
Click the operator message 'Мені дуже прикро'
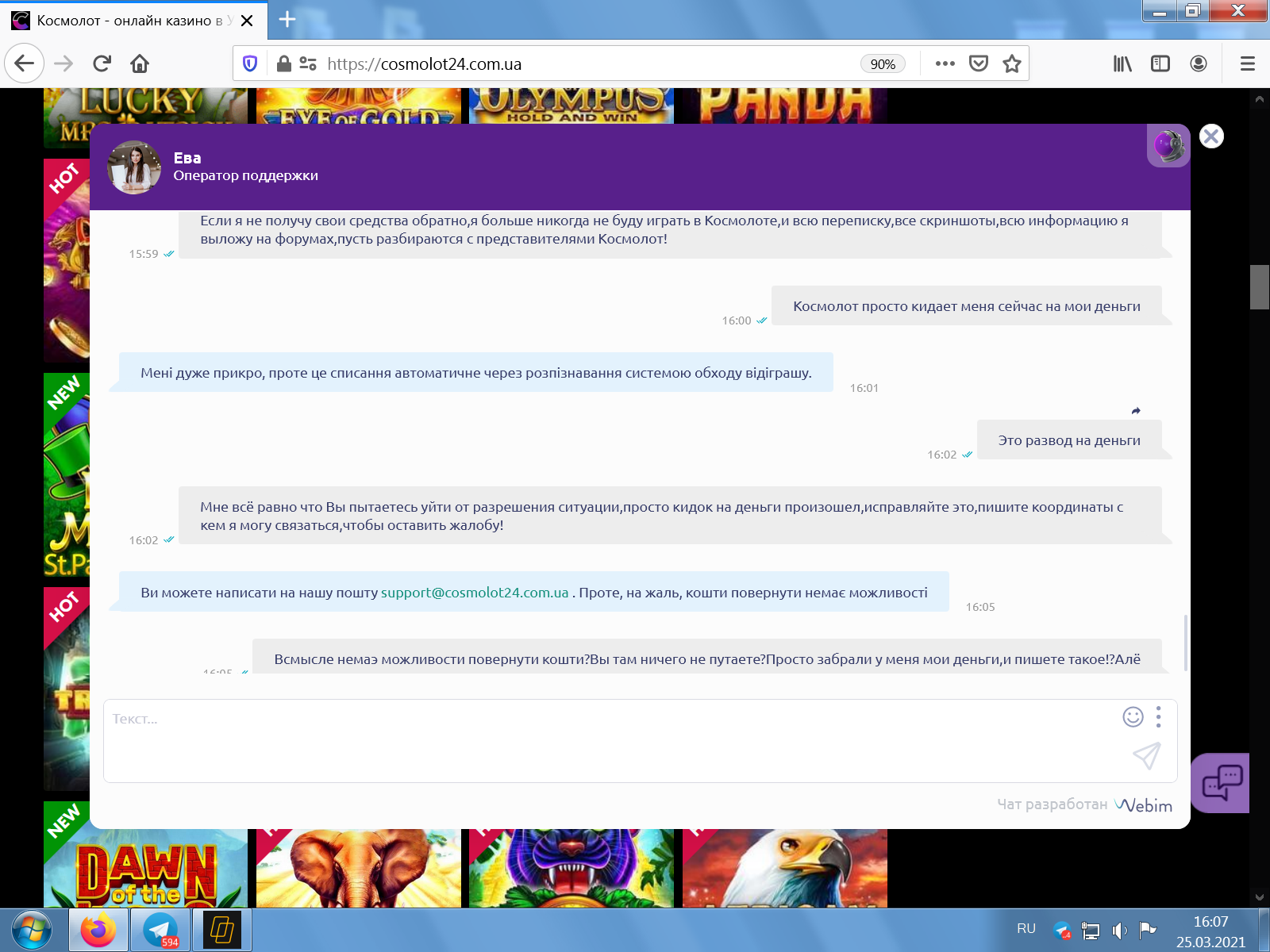476,373
